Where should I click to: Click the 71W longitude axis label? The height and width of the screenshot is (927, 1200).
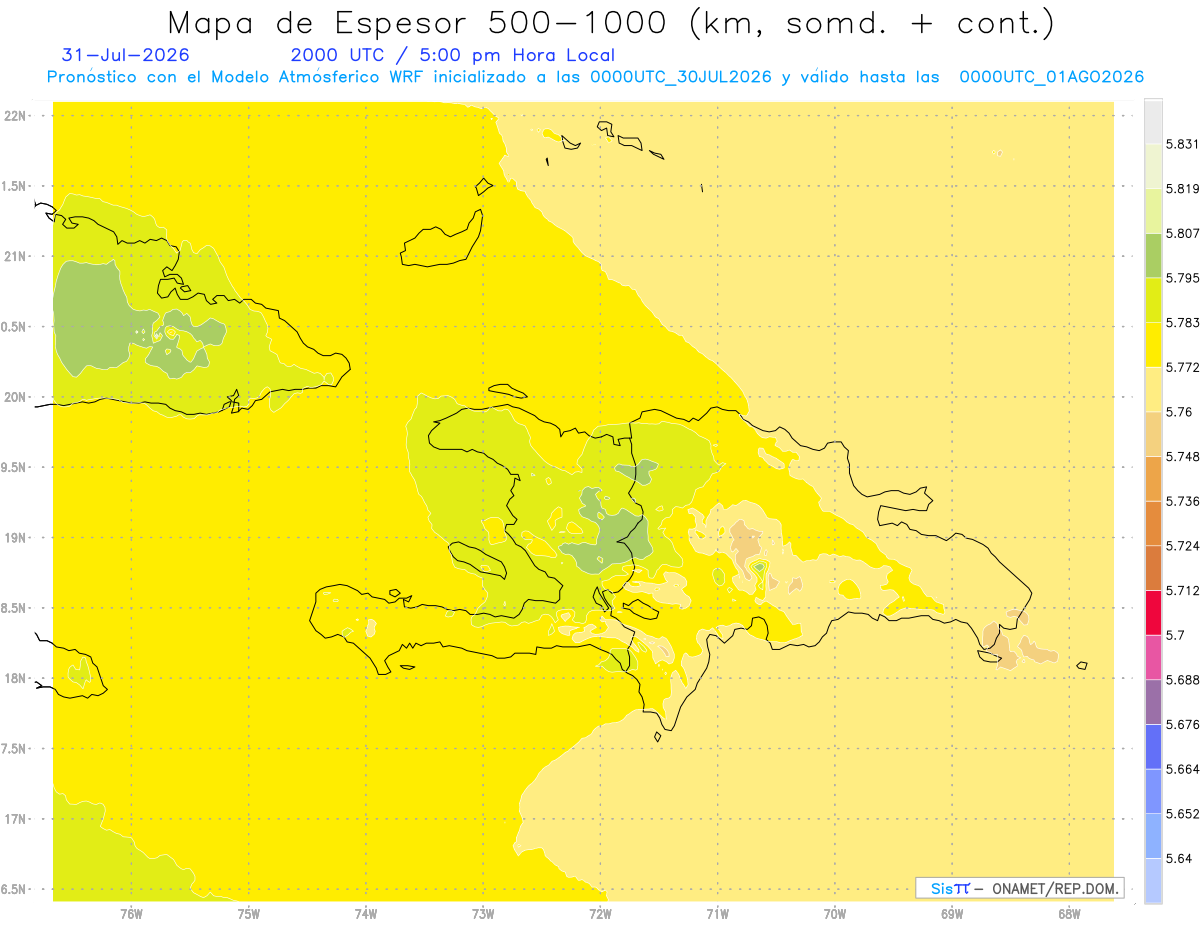point(717,913)
